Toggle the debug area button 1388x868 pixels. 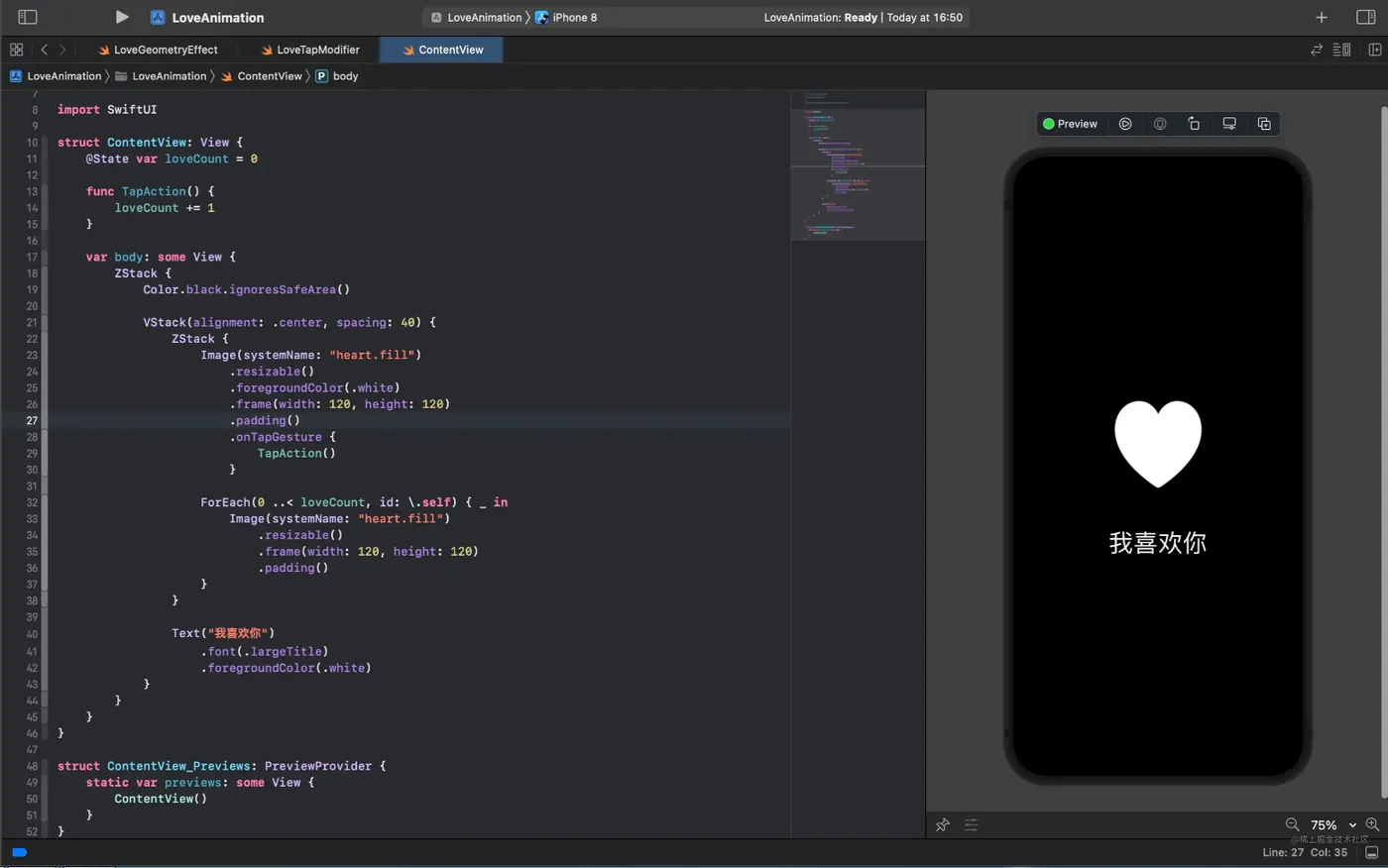(1371, 852)
